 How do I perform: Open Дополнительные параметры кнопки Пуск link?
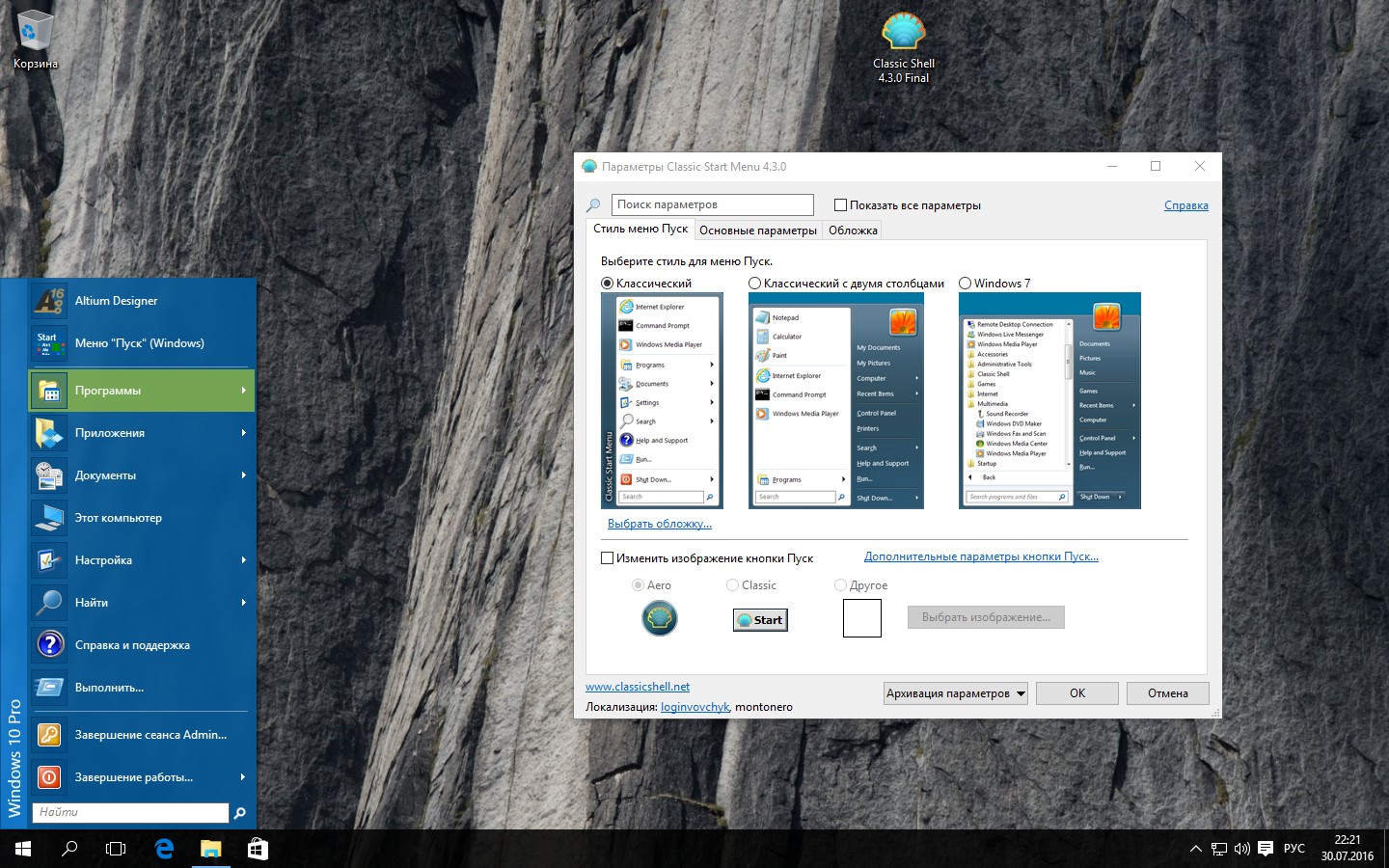coord(981,556)
